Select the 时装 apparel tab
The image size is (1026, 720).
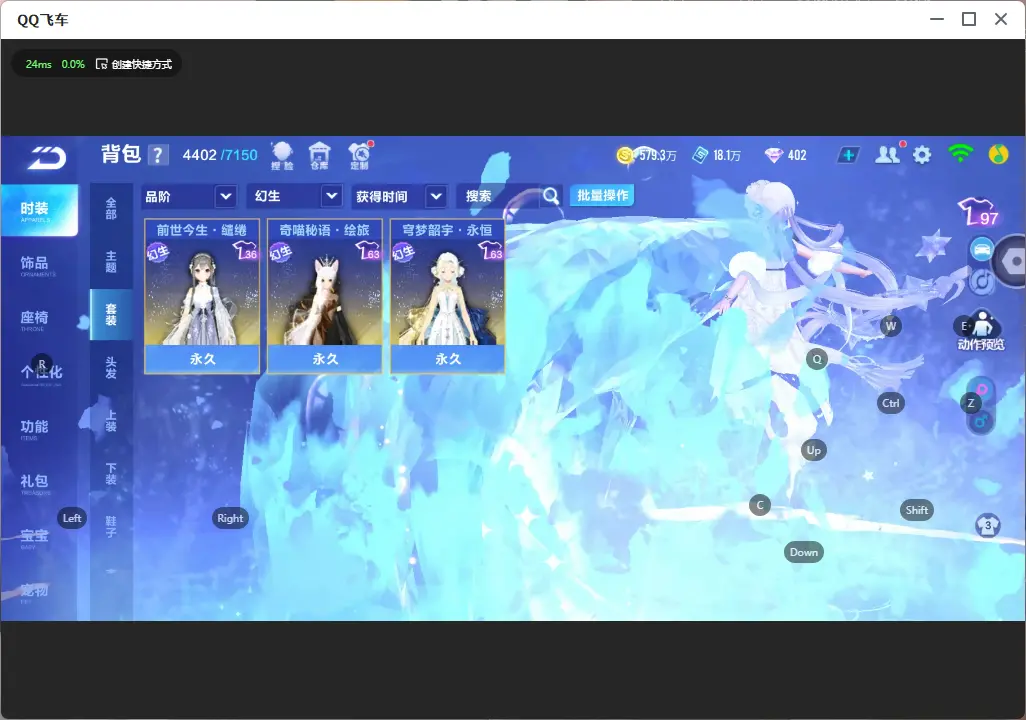point(39,209)
